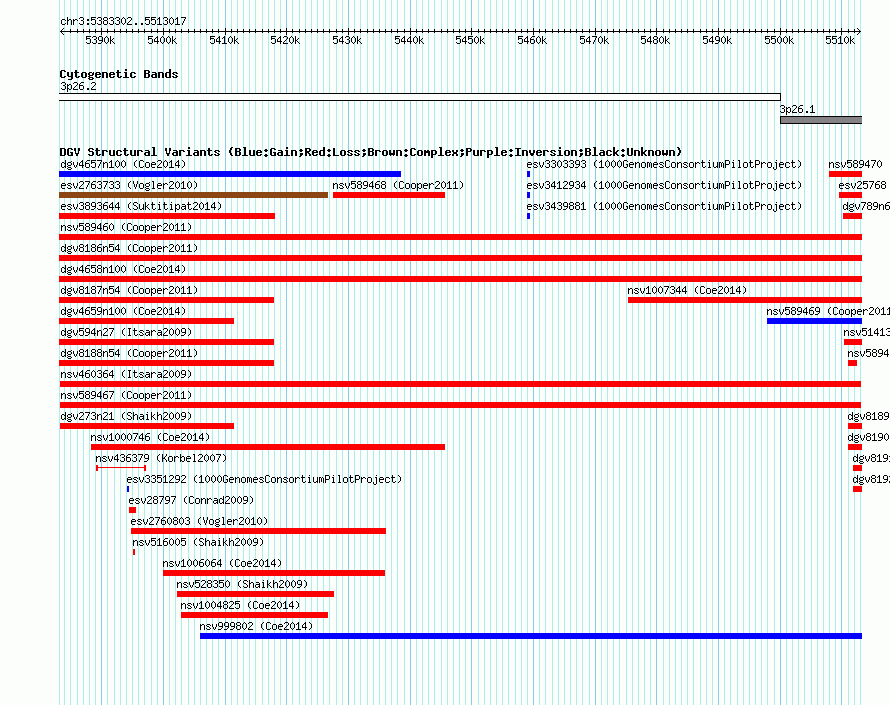Click the esv25768 label

(862, 185)
